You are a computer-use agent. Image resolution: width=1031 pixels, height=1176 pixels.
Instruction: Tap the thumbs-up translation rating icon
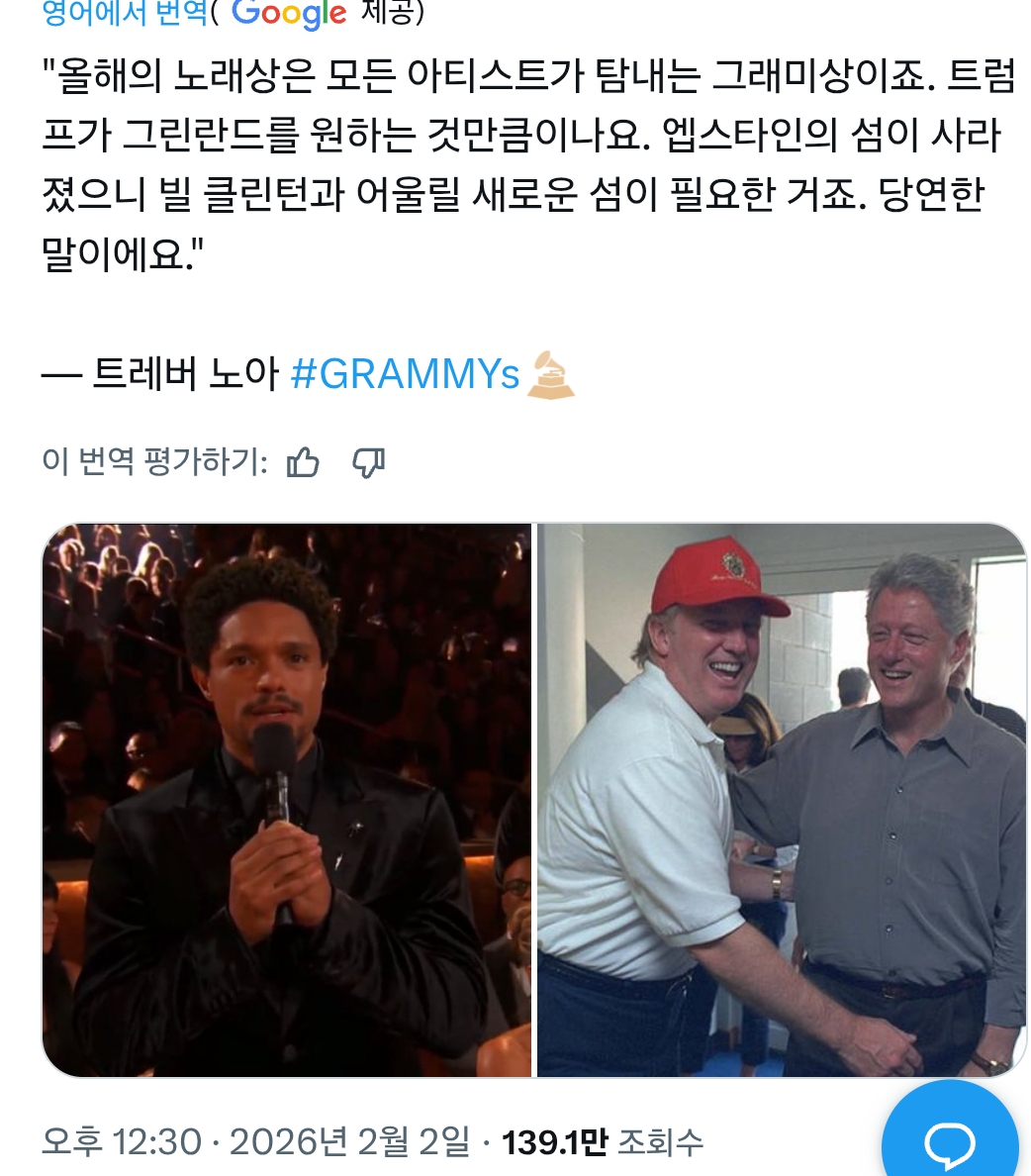click(x=302, y=462)
